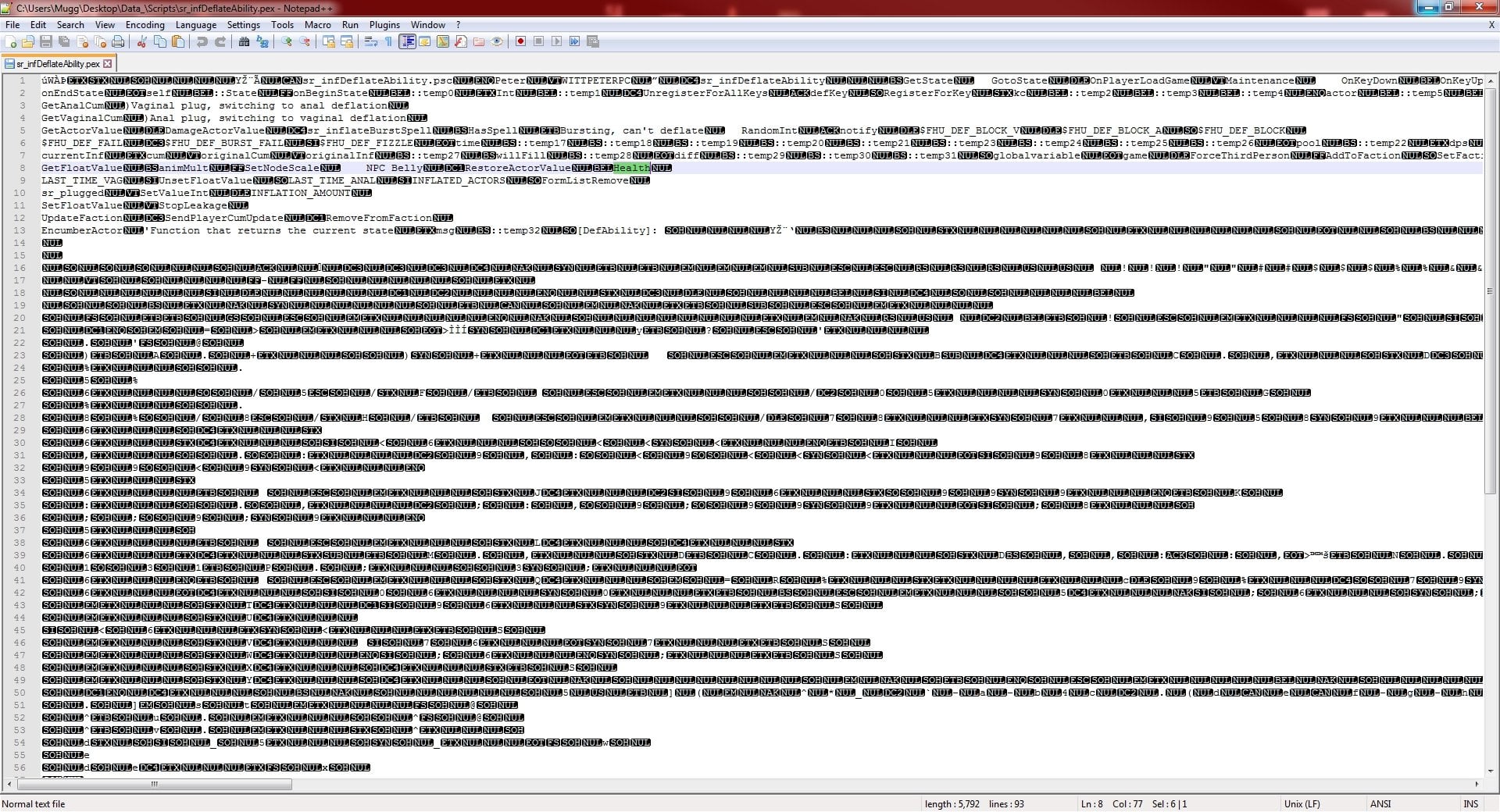Undo the last action
1500x812 pixels.
click(202, 41)
